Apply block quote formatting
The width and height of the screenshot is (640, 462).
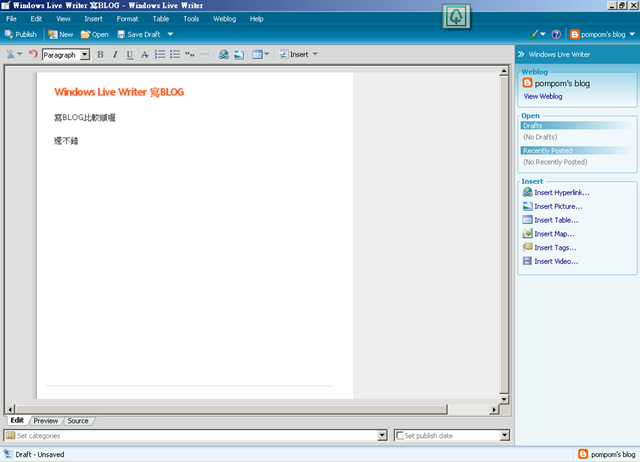pos(190,54)
